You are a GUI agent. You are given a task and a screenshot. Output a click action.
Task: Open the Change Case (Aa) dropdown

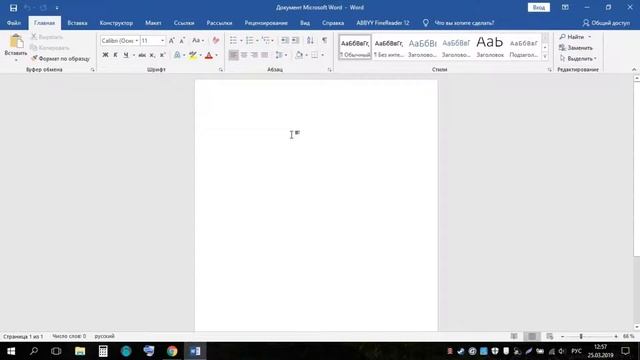click(x=198, y=40)
